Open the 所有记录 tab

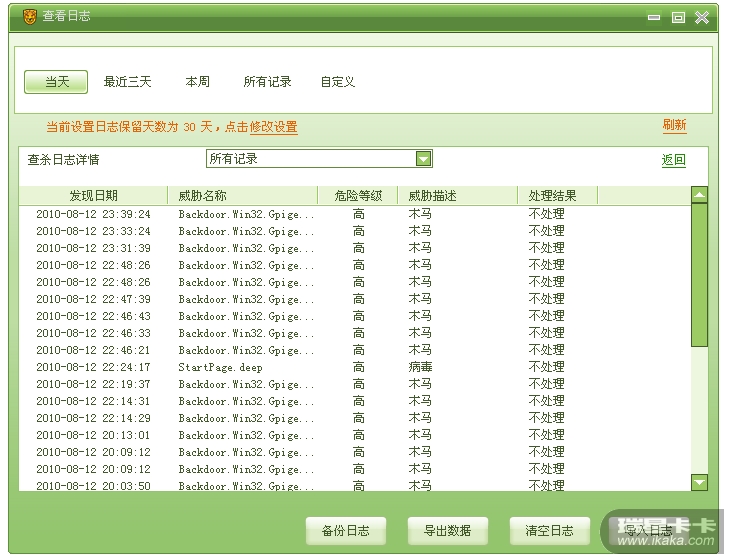pos(267,82)
